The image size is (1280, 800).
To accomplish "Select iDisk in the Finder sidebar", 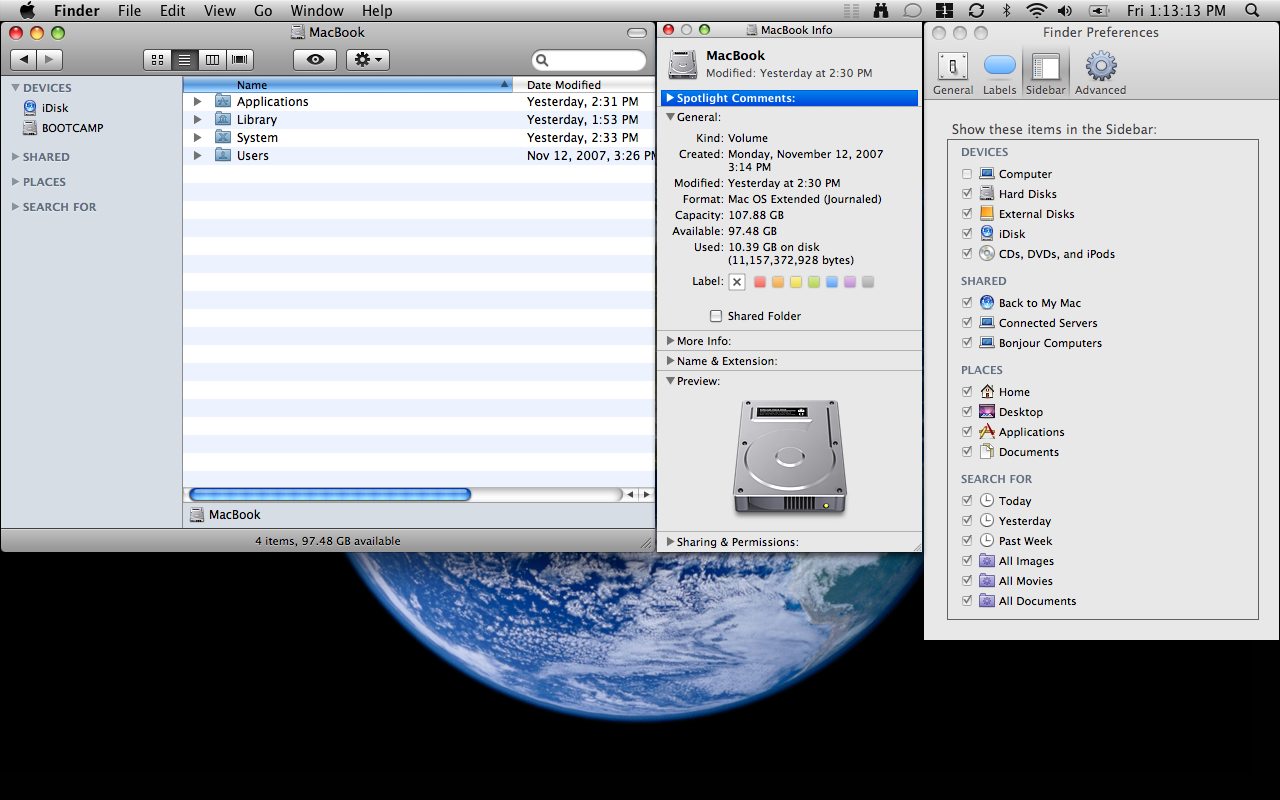I will [x=55, y=108].
